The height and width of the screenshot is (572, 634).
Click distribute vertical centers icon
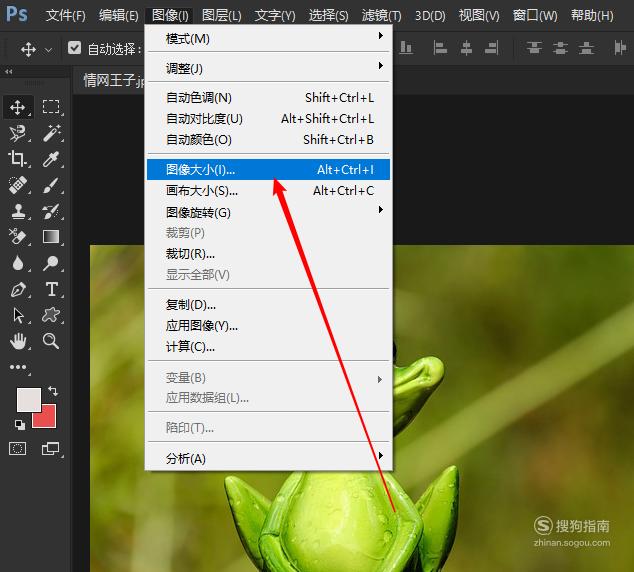coord(560,48)
